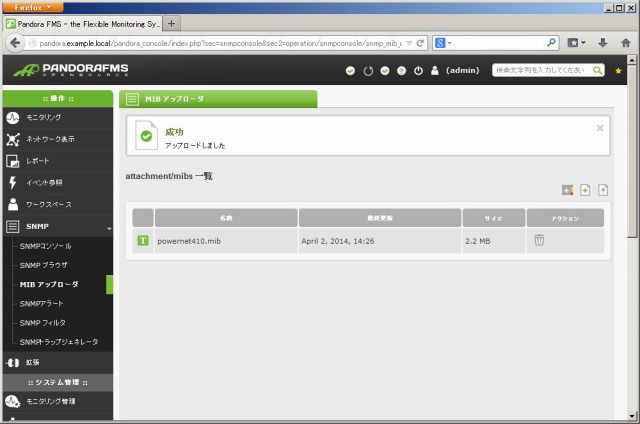Collapse the SNMP sidebar section

(x=58, y=226)
